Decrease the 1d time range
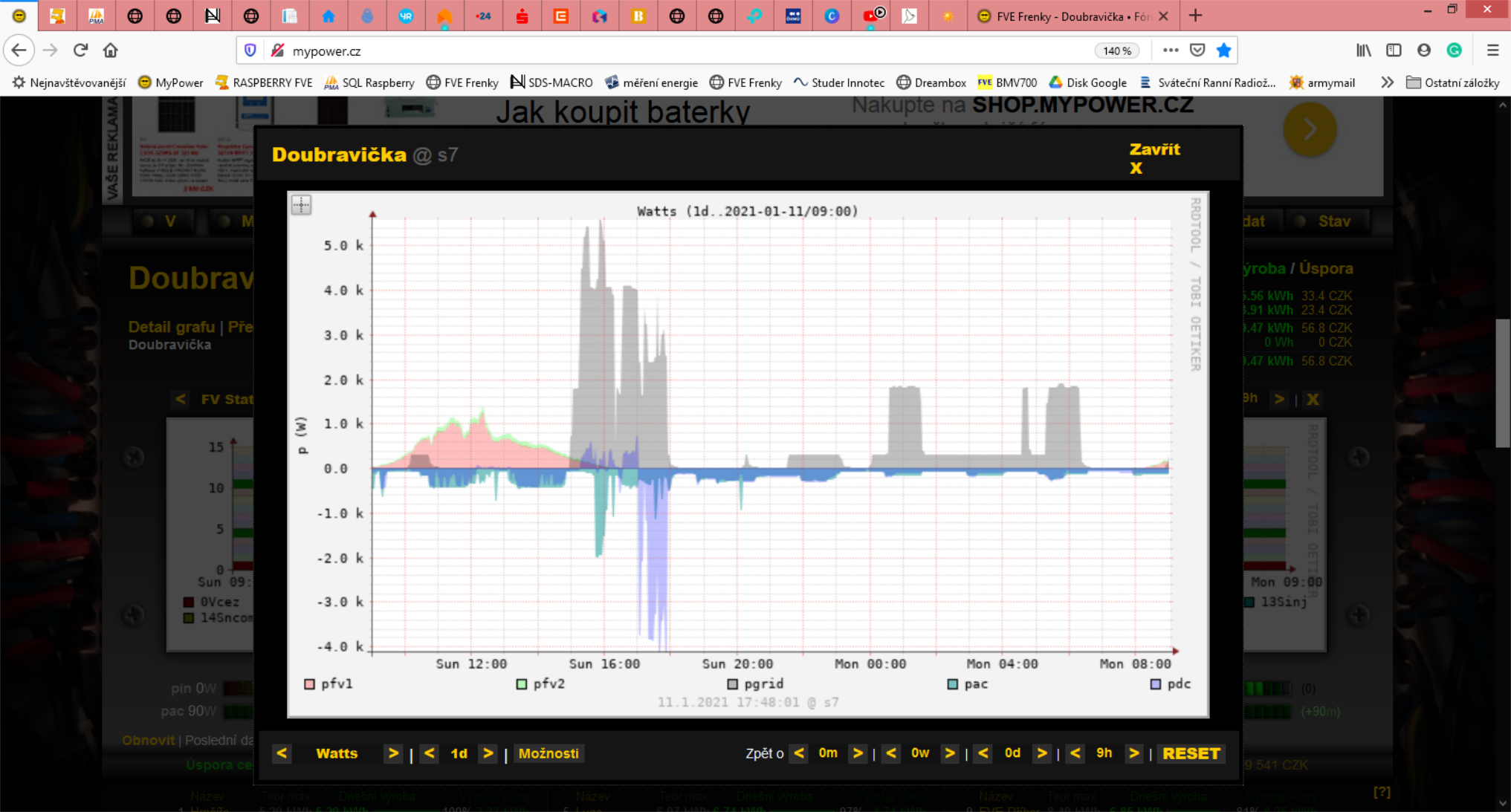1511x812 pixels. pyautogui.click(x=429, y=753)
